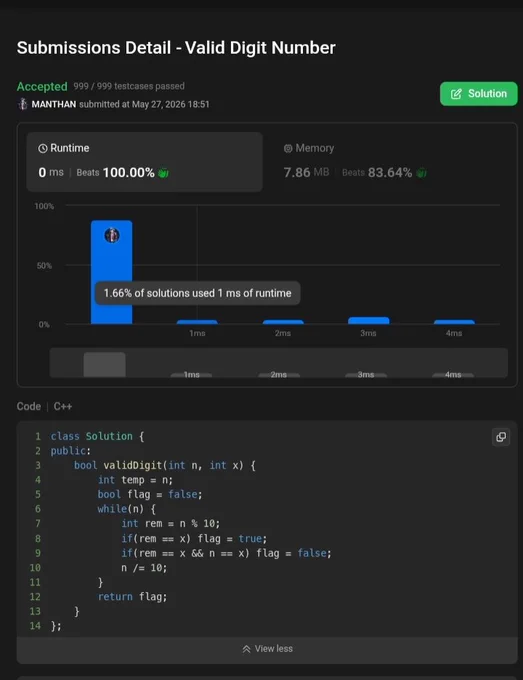The image size is (523, 680).
Task: Click the clock icon next to Runtime
Action: pyautogui.click(x=42, y=149)
